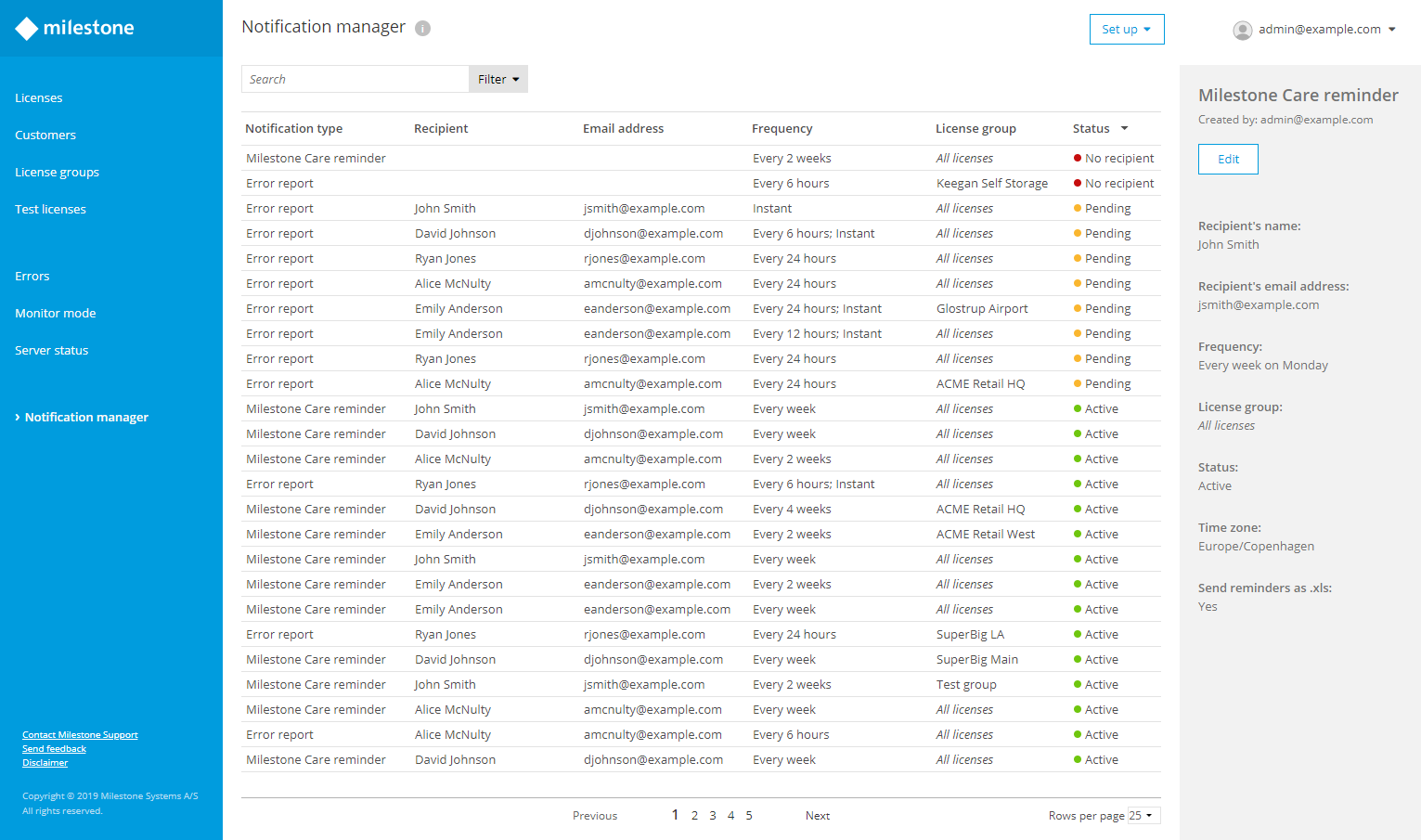Navigate to Customers
The image size is (1421, 840).
(x=45, y=135)
